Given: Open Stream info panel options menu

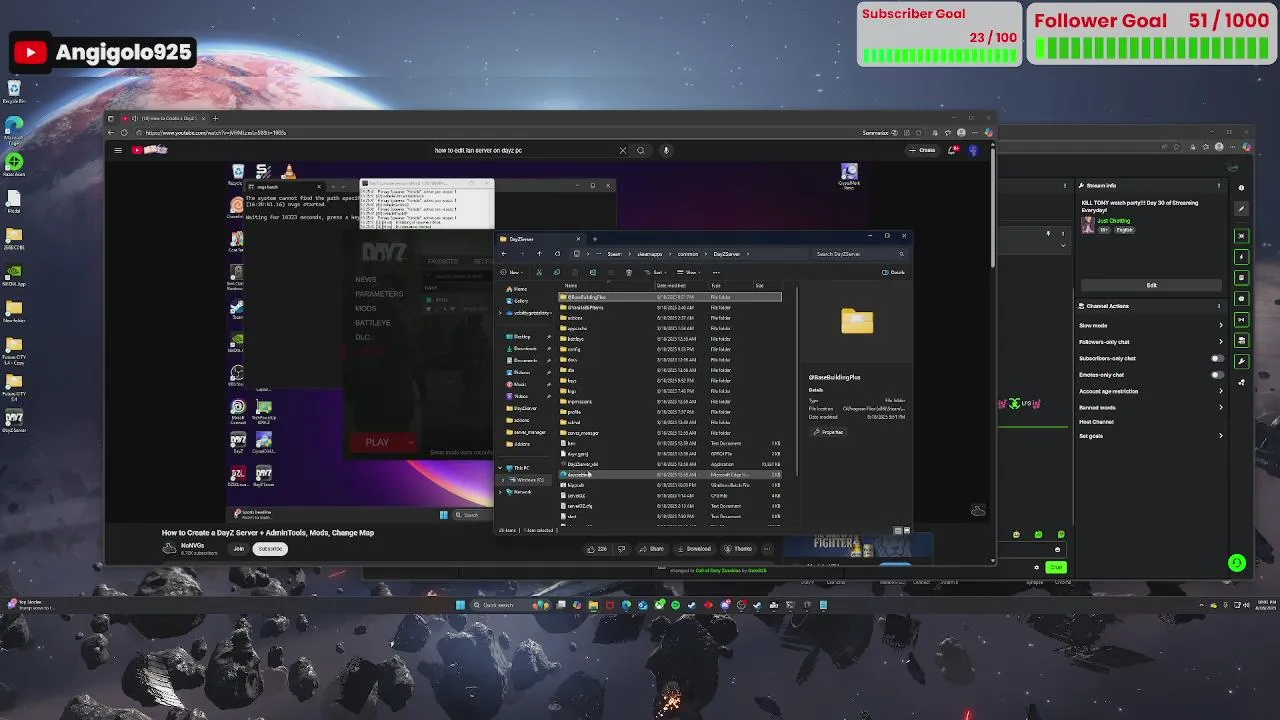Looking at the screenshot, I should click(1218, 186).
